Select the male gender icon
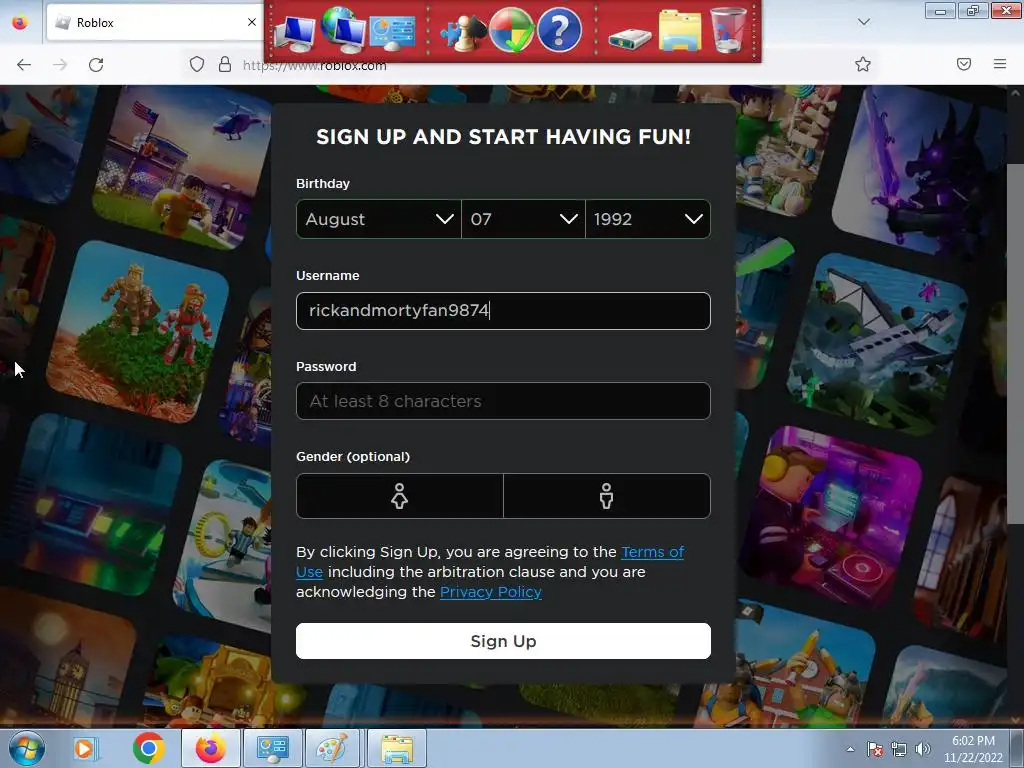 coord(607,496)
